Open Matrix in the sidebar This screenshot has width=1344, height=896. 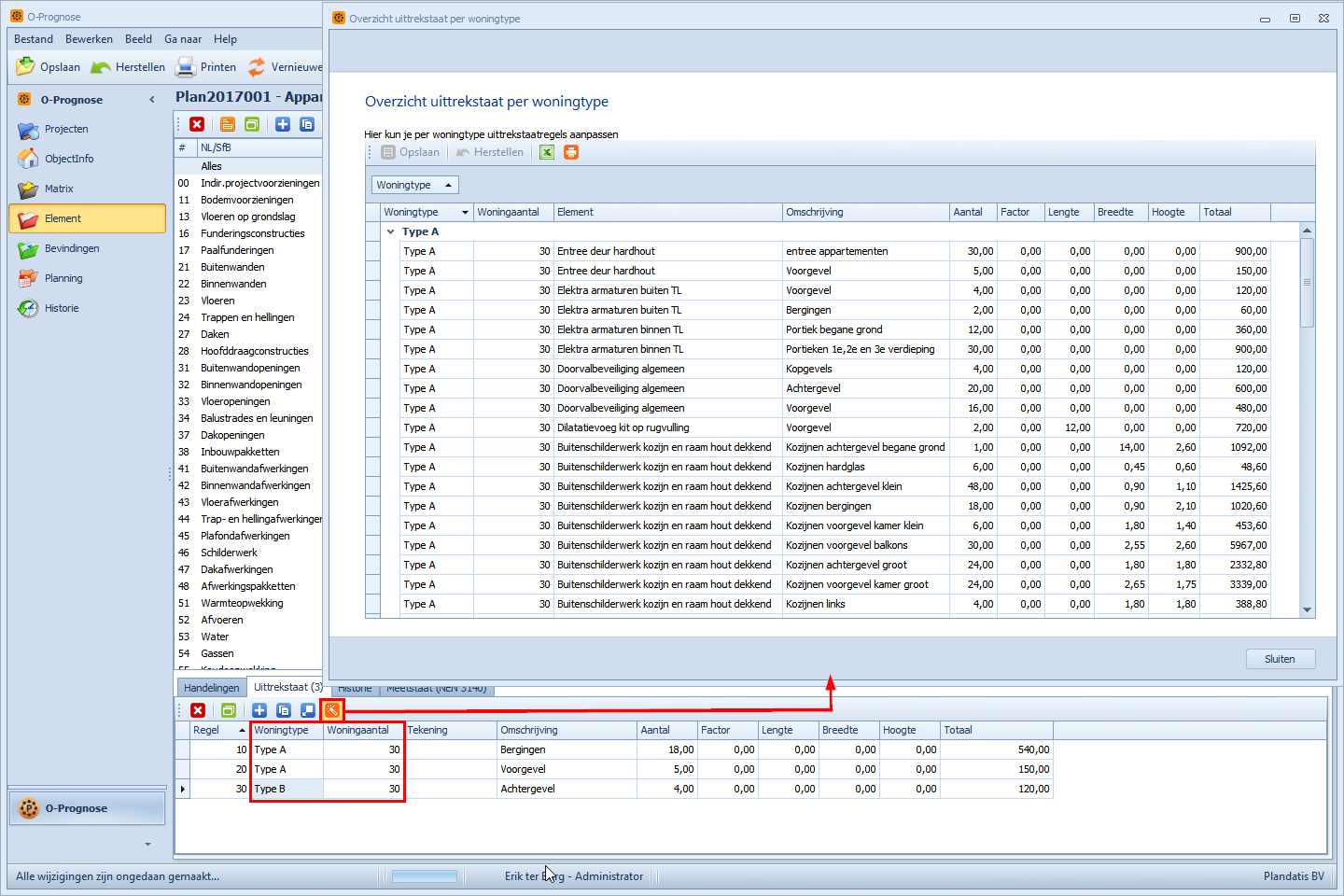click(x=87, y=189)
